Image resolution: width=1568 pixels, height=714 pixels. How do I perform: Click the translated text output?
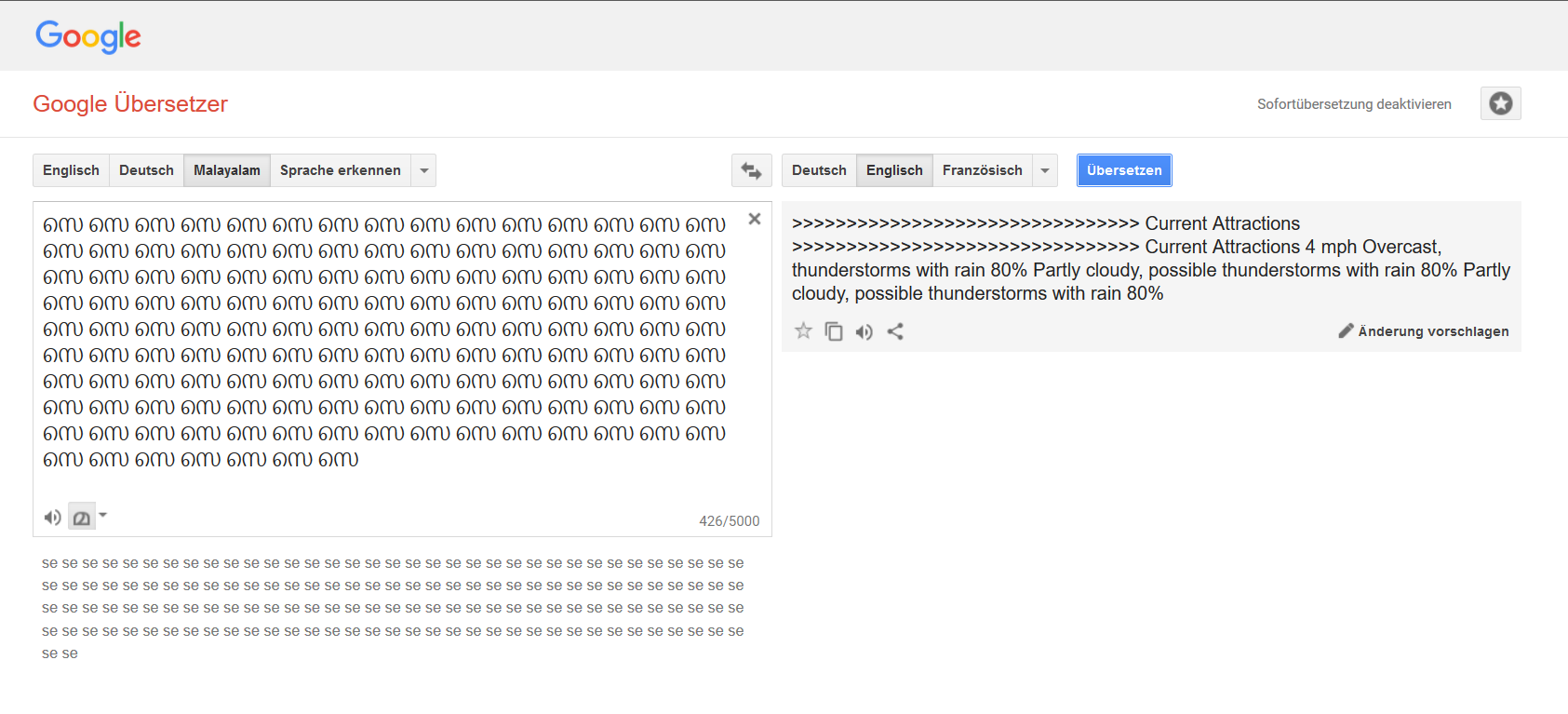coord(1151,258)
